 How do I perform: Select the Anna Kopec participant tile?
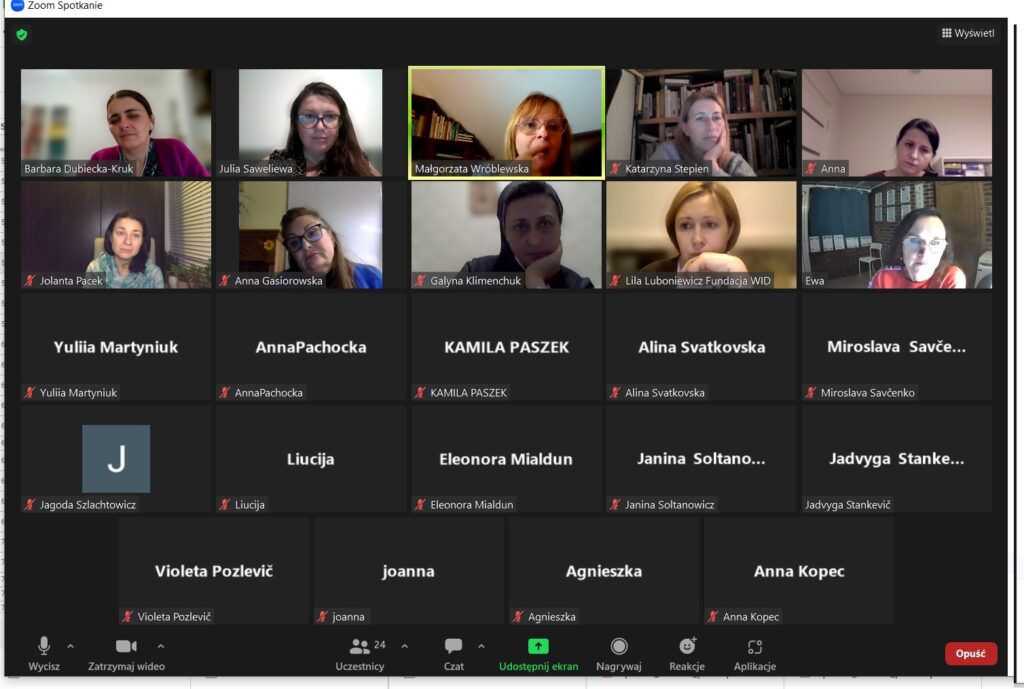[799, 571]
